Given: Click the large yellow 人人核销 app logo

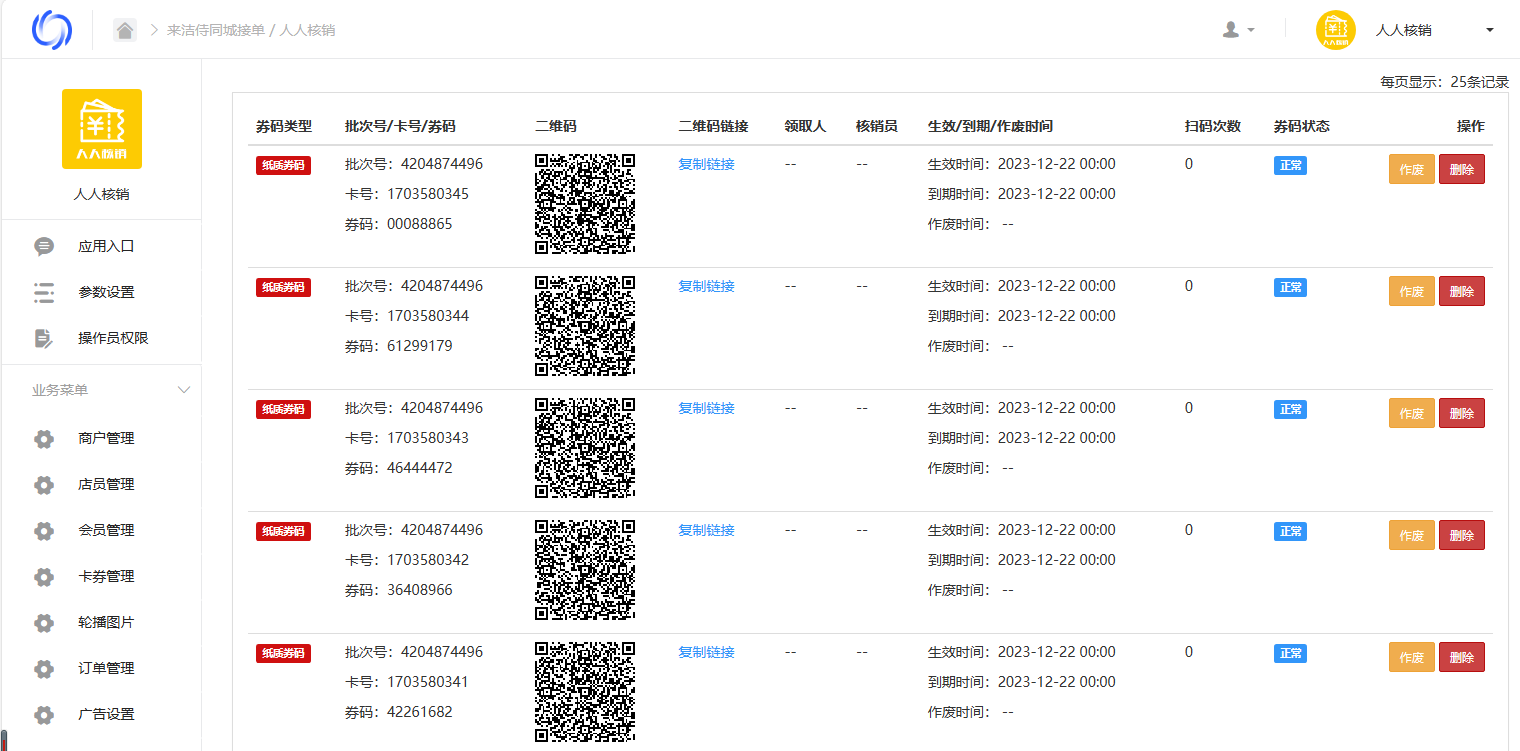Looking at the screenshot, I should click(102, 129).
